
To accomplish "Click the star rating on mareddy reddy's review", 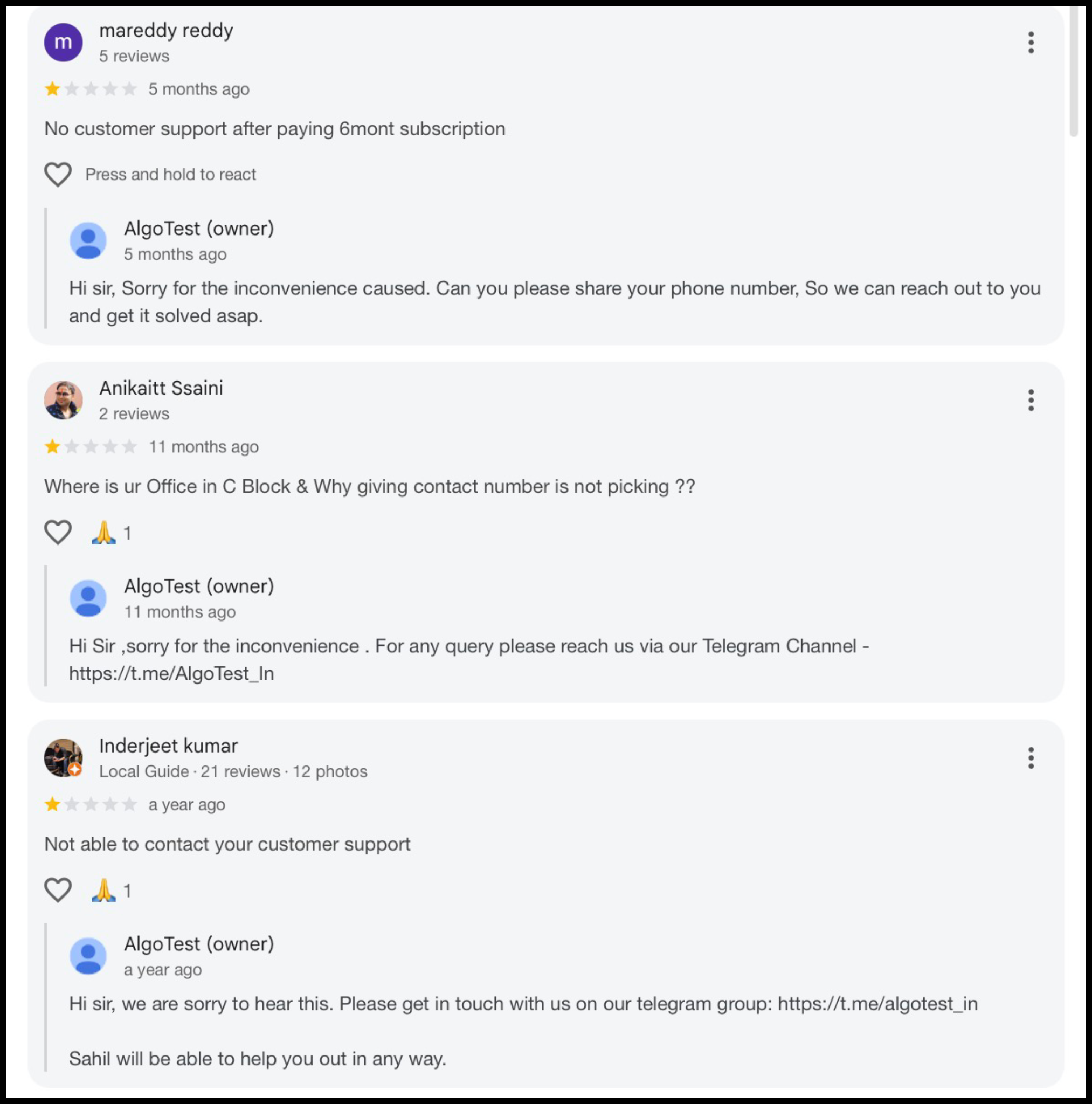I will click(92, 88).
